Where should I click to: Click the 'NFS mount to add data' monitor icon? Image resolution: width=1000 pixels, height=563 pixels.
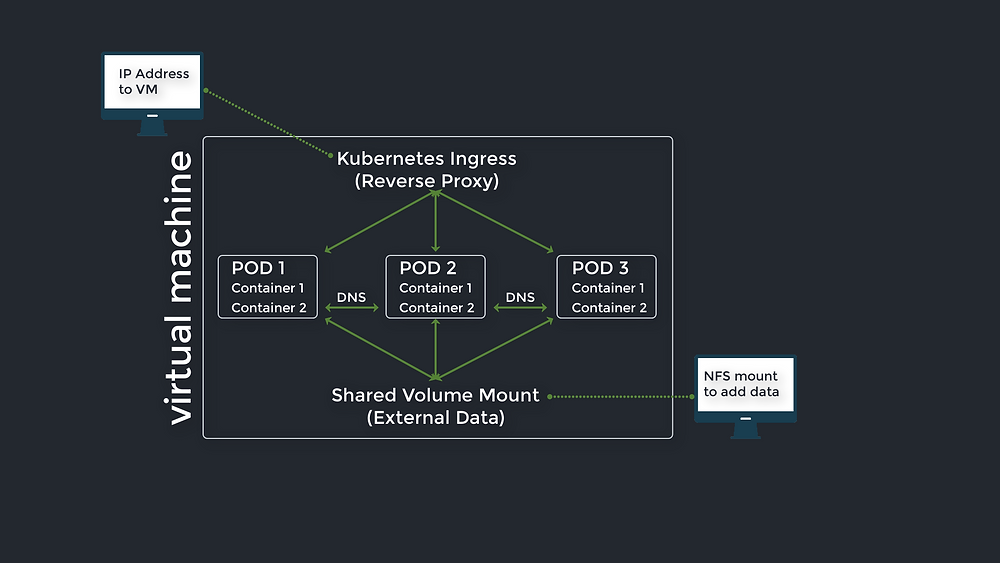pyautogui.click(x=746, y=397)
